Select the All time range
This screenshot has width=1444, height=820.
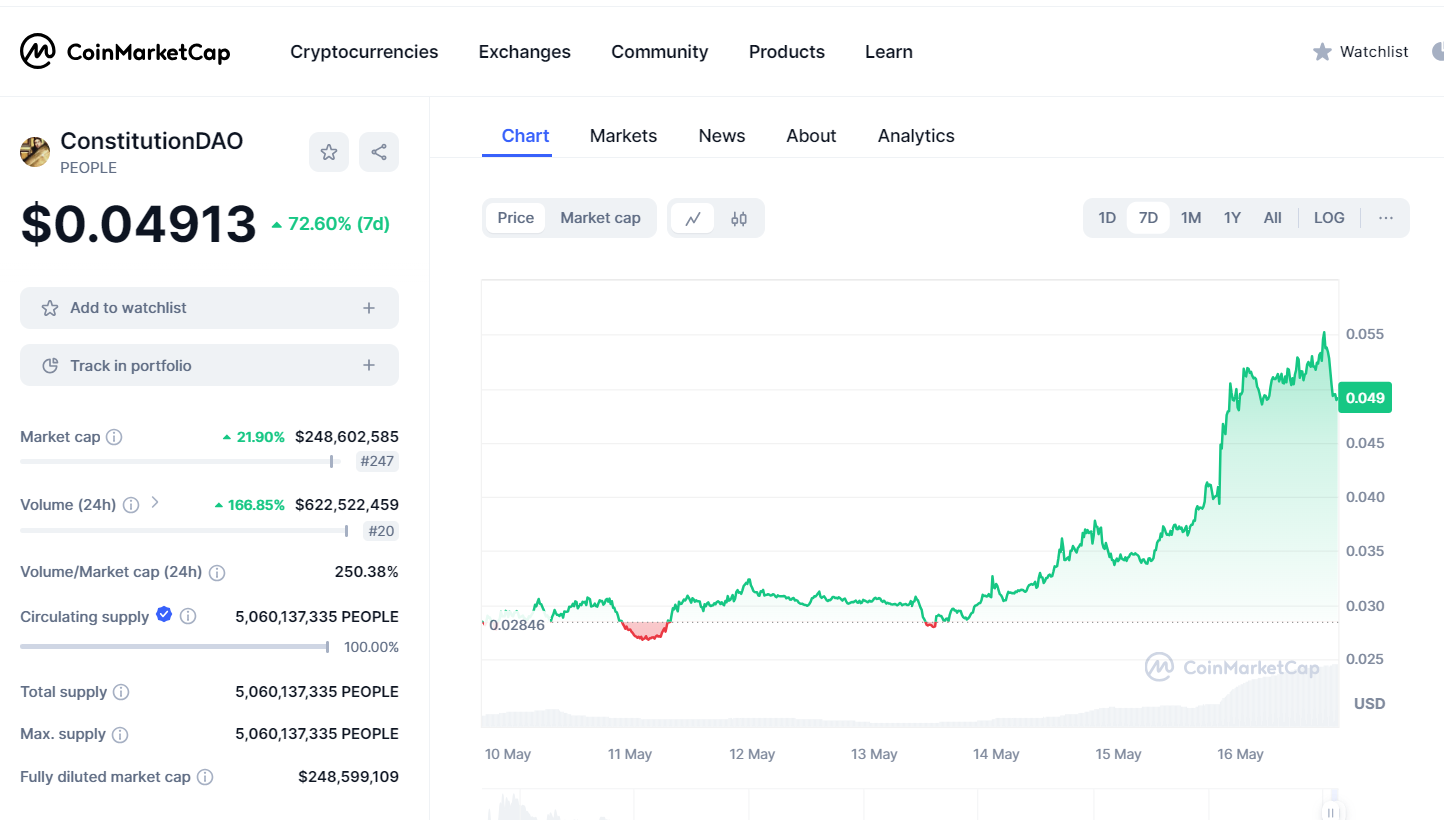pos(1272,218)
